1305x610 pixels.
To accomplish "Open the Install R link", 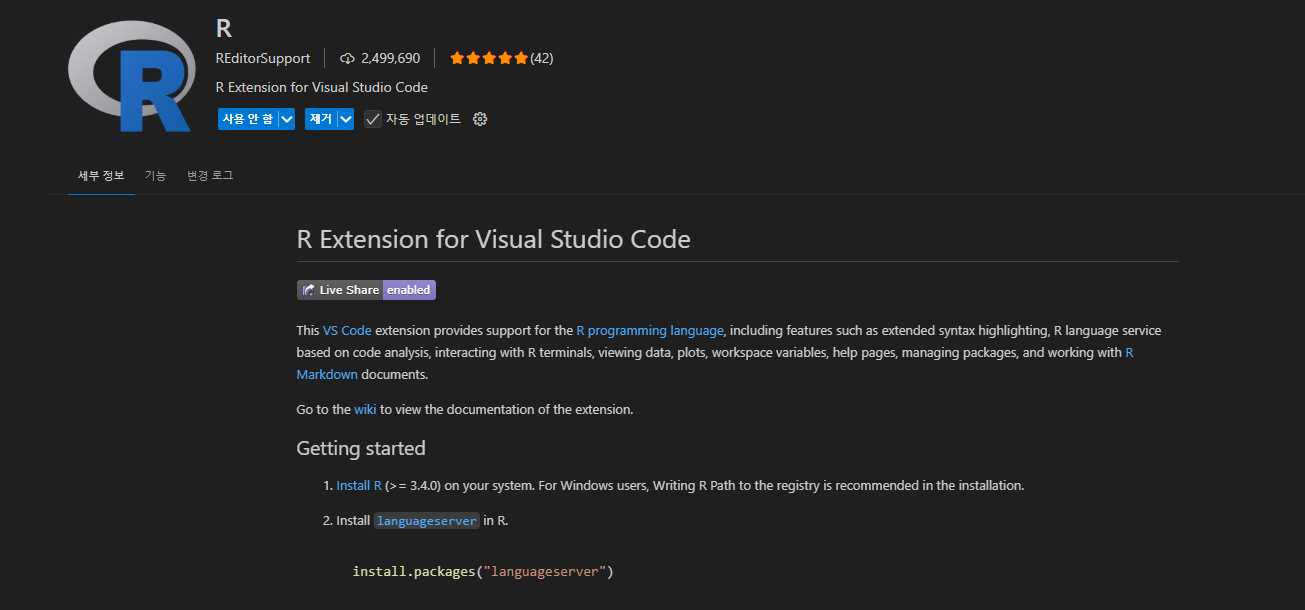I will tap(359, 485).
